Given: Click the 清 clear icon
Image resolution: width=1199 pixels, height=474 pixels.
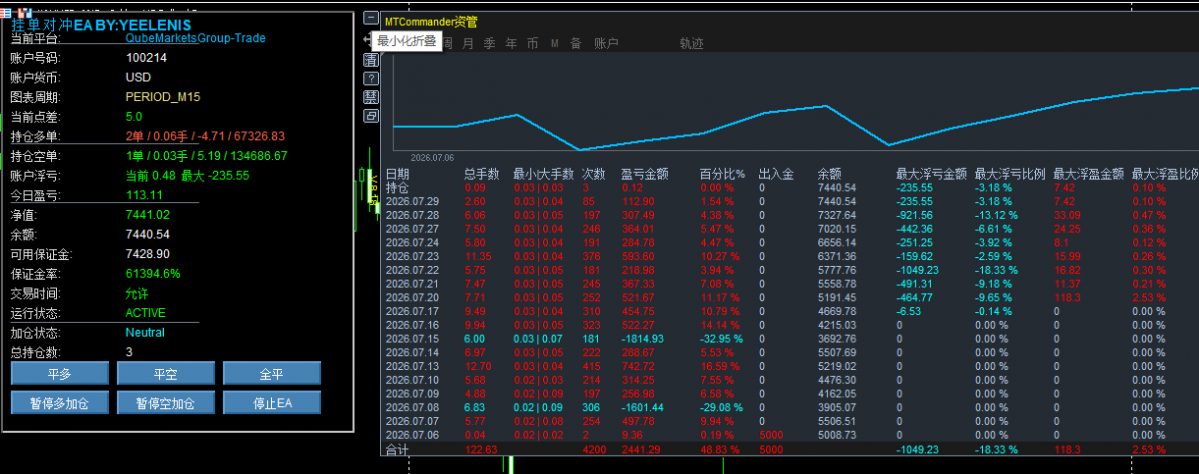Looking at the screenshot, I should (x=371, y=60).
